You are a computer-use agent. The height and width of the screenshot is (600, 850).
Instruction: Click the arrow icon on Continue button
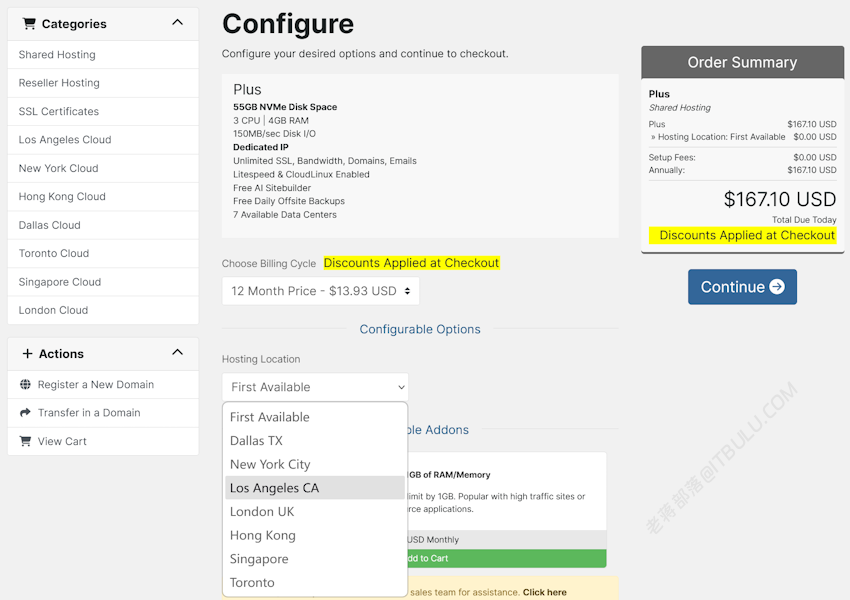click(777, 287)
